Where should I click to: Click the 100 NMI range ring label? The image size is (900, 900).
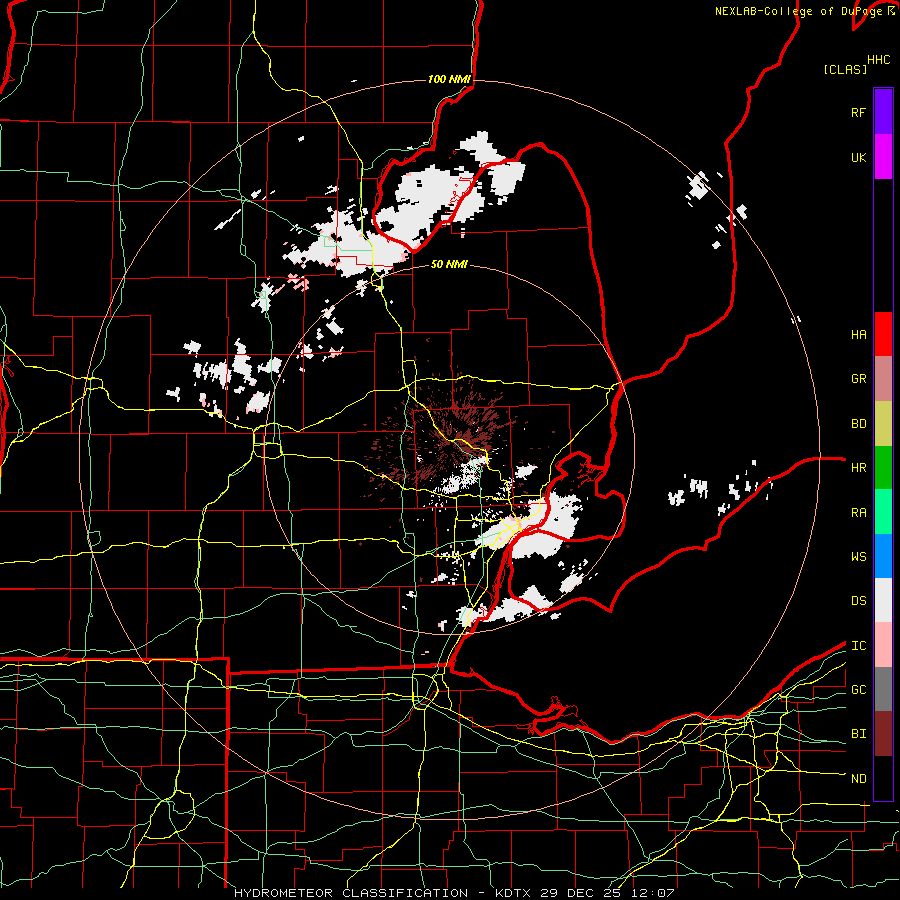coord(449,79)
